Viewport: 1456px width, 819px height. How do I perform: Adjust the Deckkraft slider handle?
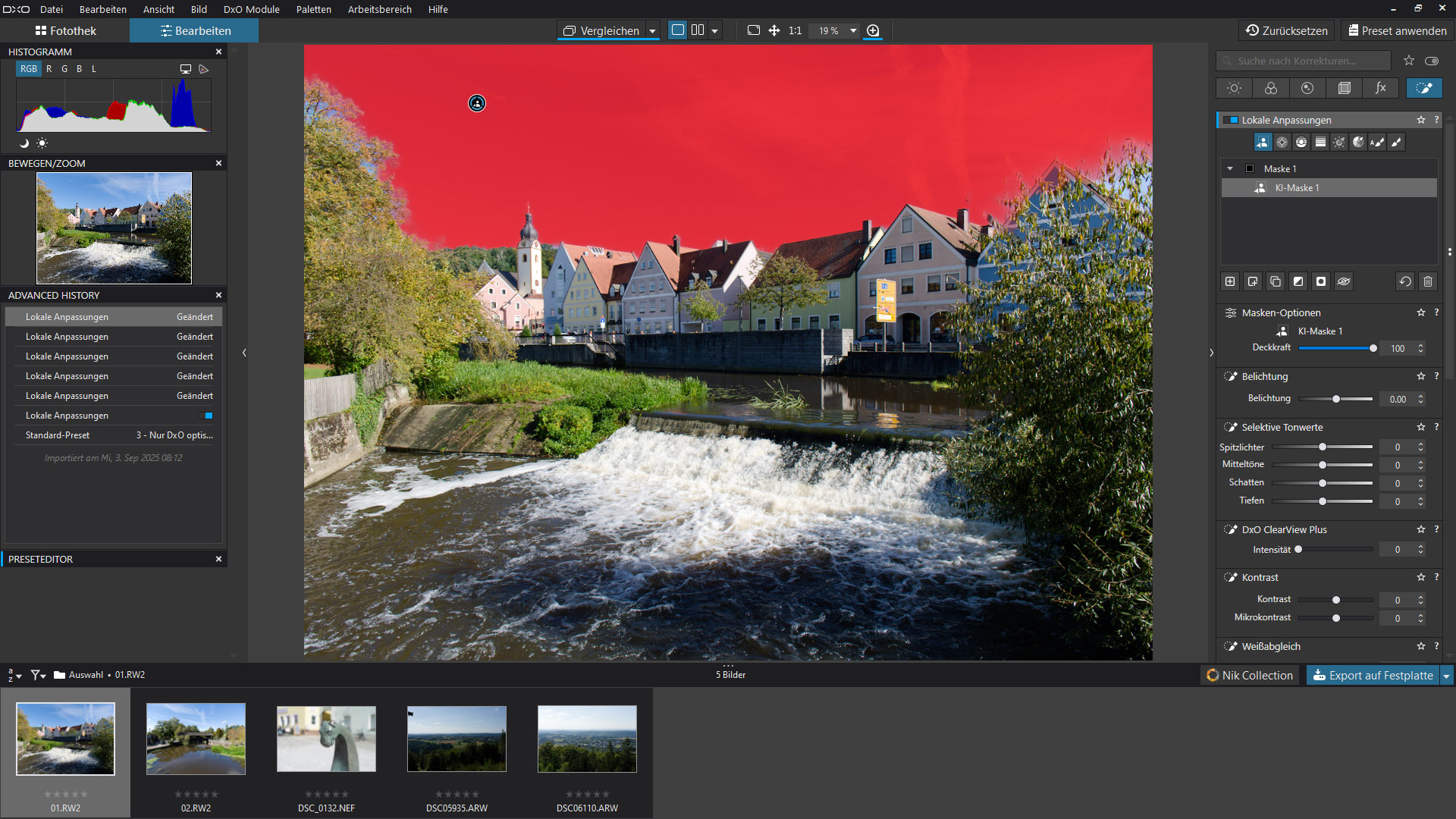pyautogui.click(x=1373, y=348)
